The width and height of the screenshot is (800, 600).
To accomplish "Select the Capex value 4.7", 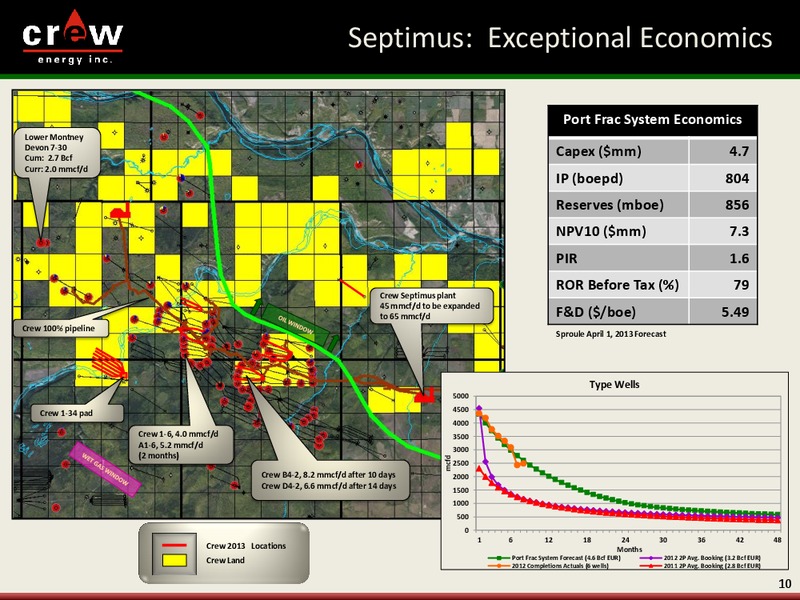I will [739, 152].
